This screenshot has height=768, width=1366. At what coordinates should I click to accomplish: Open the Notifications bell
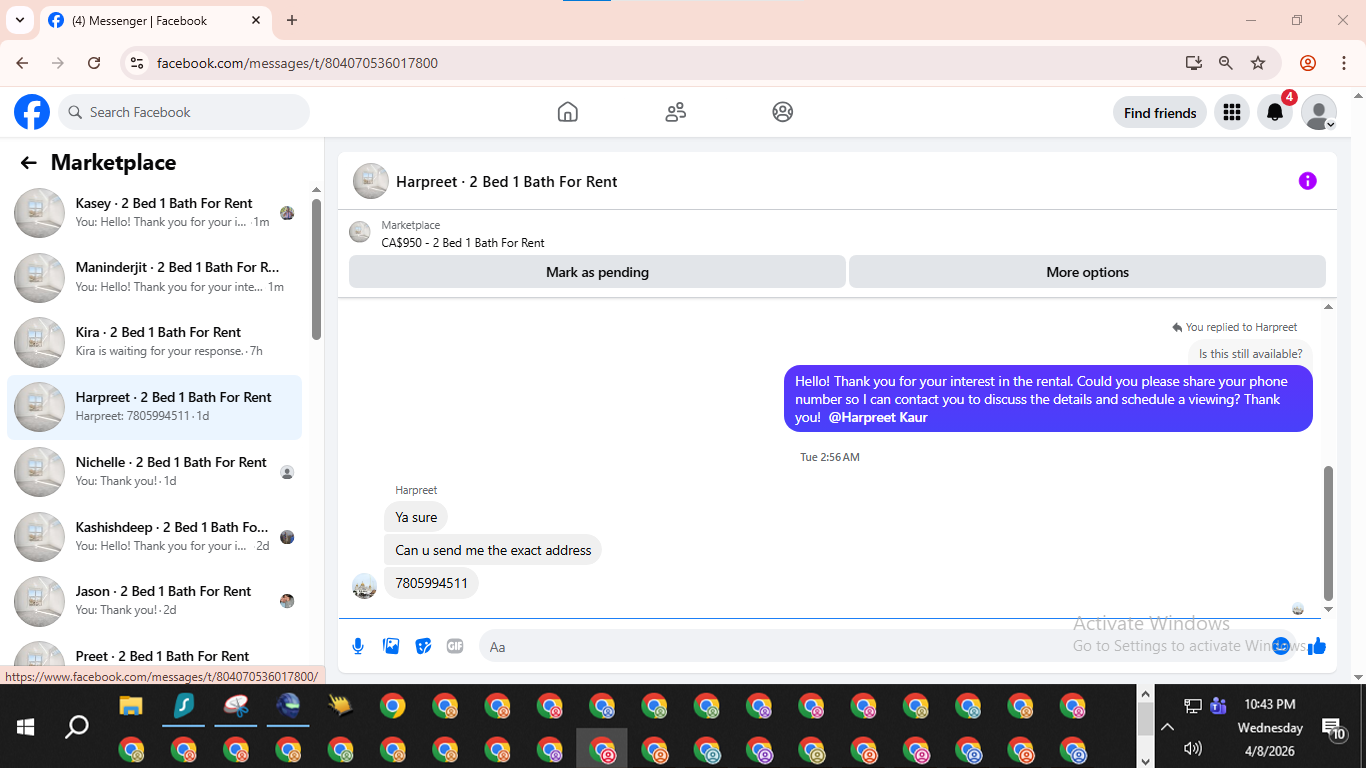(1275, 113)
